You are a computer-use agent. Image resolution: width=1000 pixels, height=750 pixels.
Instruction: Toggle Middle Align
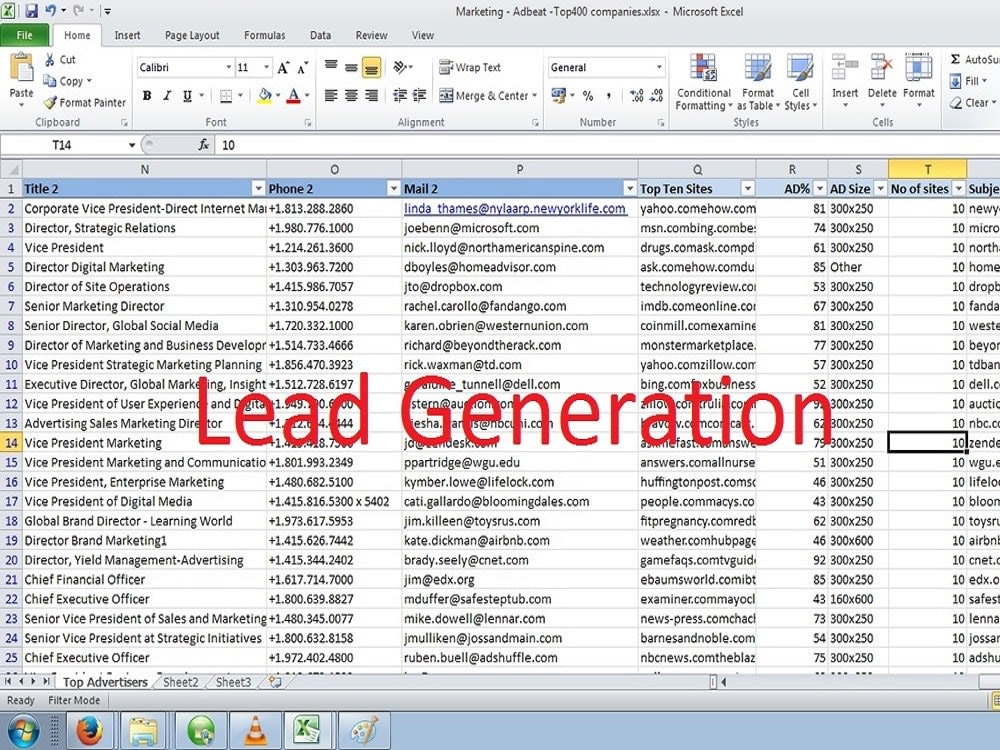(351, 67)
